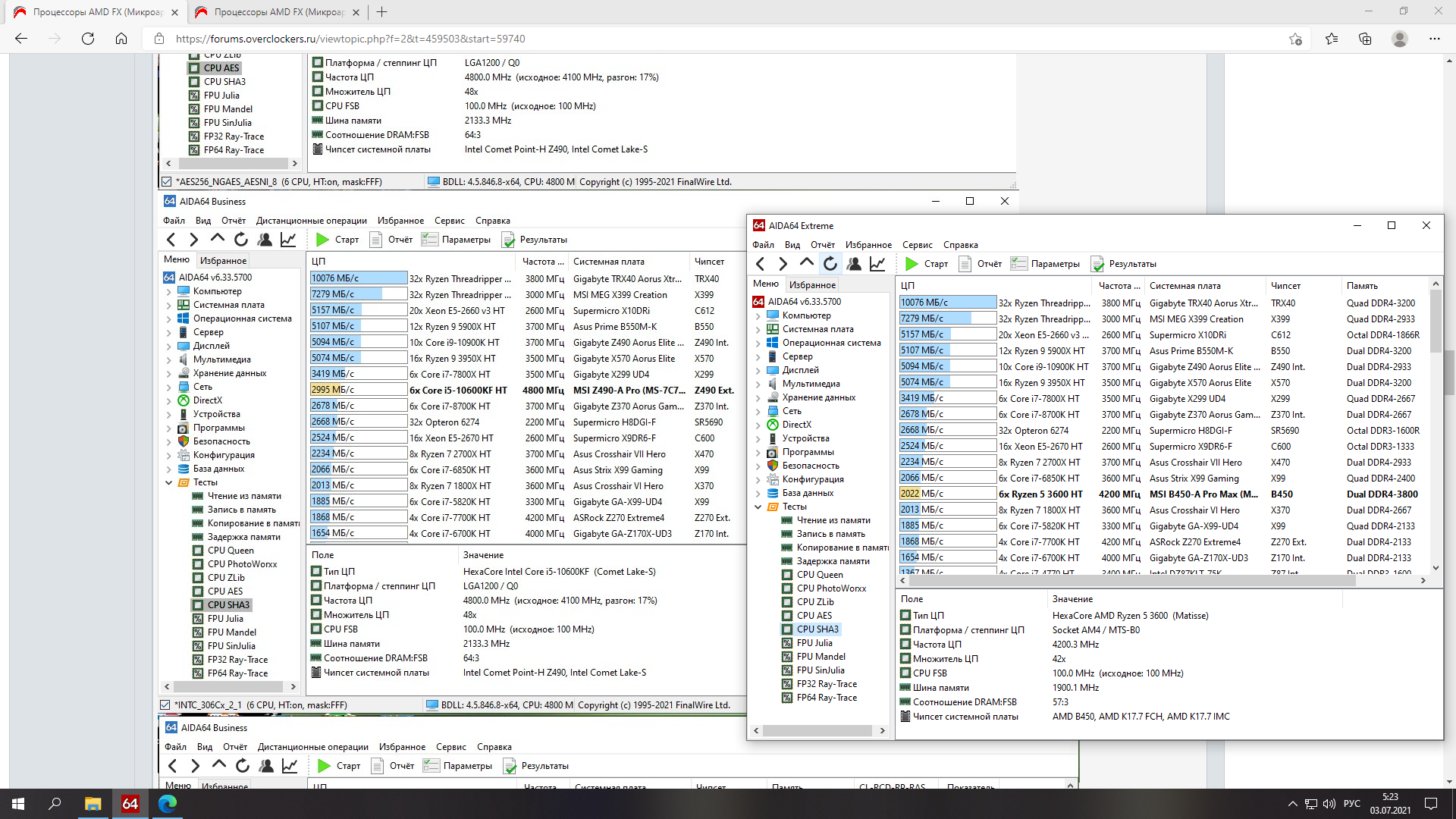
Task: Expand the Системная плата node in AIDA64 Extreme
Action: 758,329
